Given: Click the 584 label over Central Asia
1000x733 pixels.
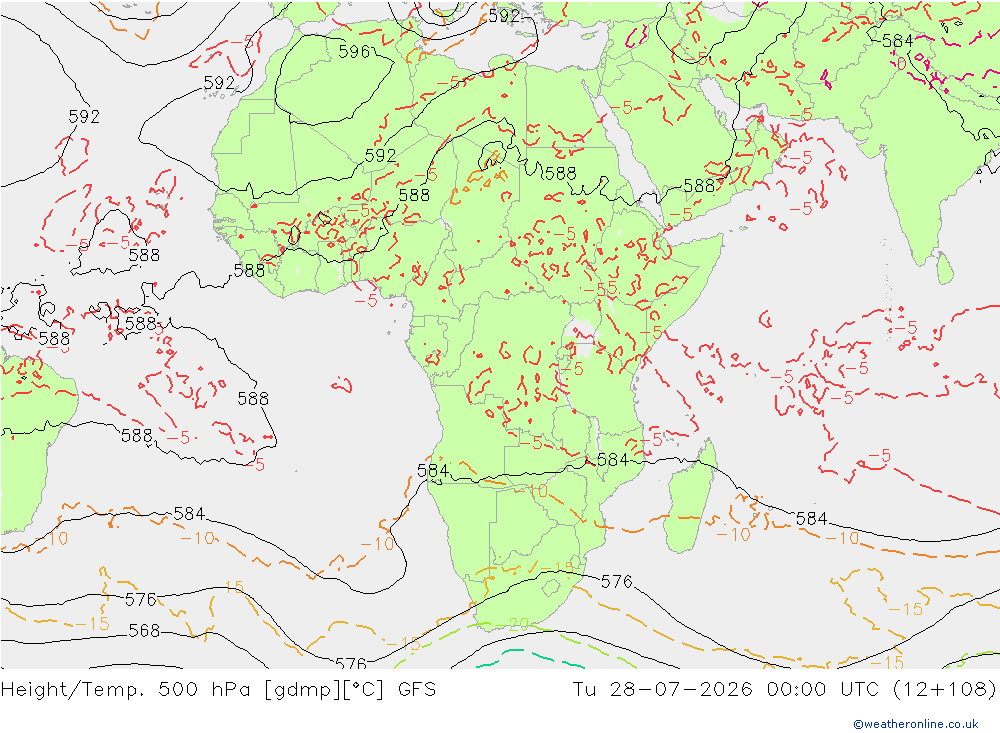Looking at the screenshot, I should pos(897,41).
